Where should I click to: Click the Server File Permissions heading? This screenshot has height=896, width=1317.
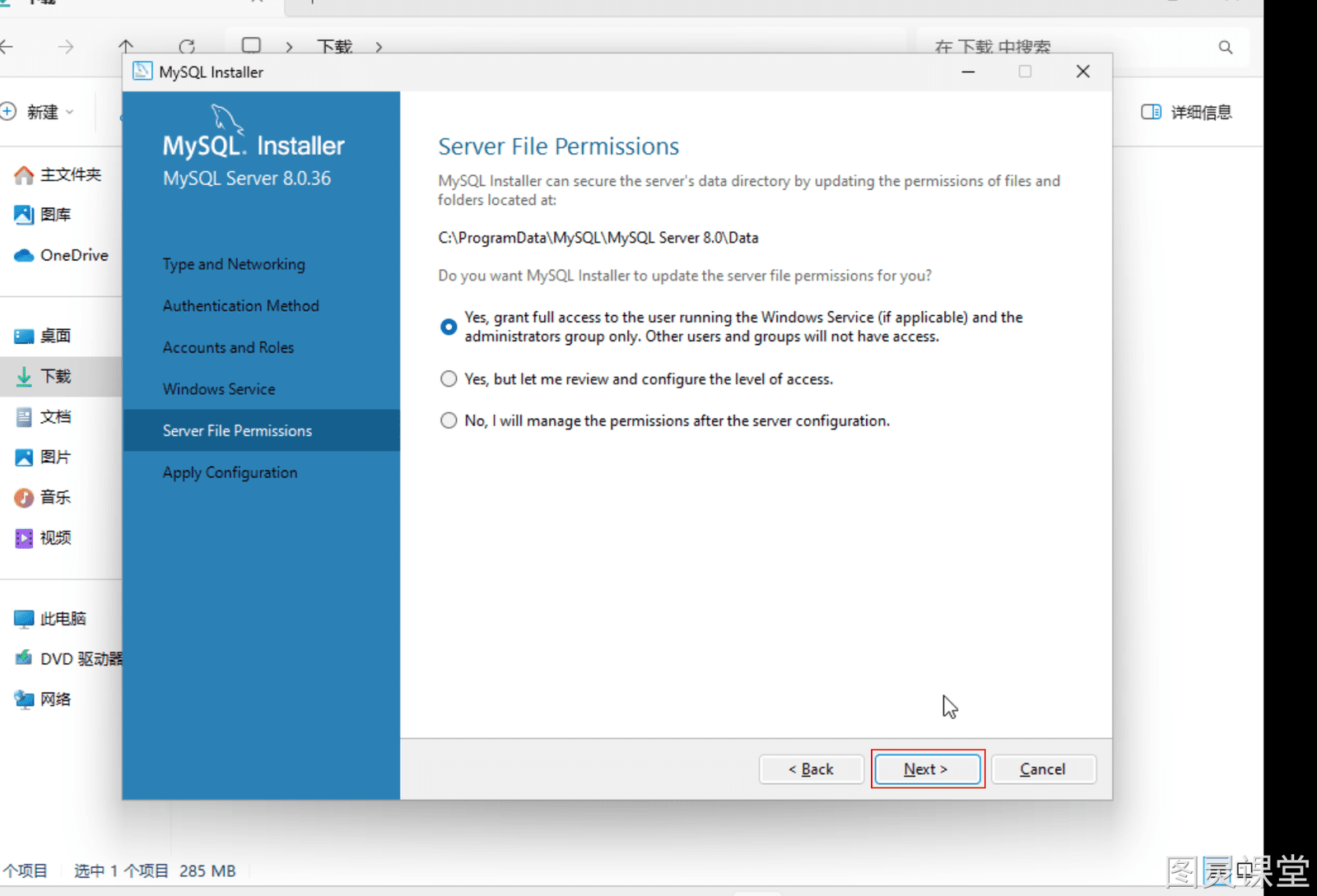[559, 146]
